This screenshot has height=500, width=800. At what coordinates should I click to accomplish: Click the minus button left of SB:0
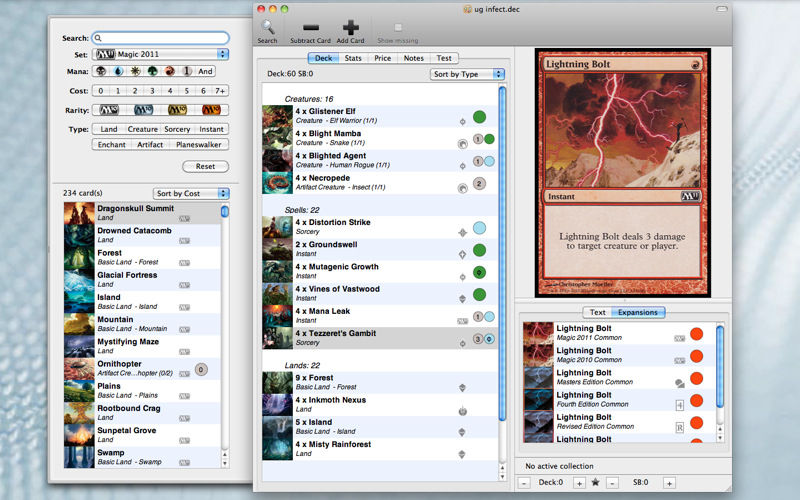(612, 483)
